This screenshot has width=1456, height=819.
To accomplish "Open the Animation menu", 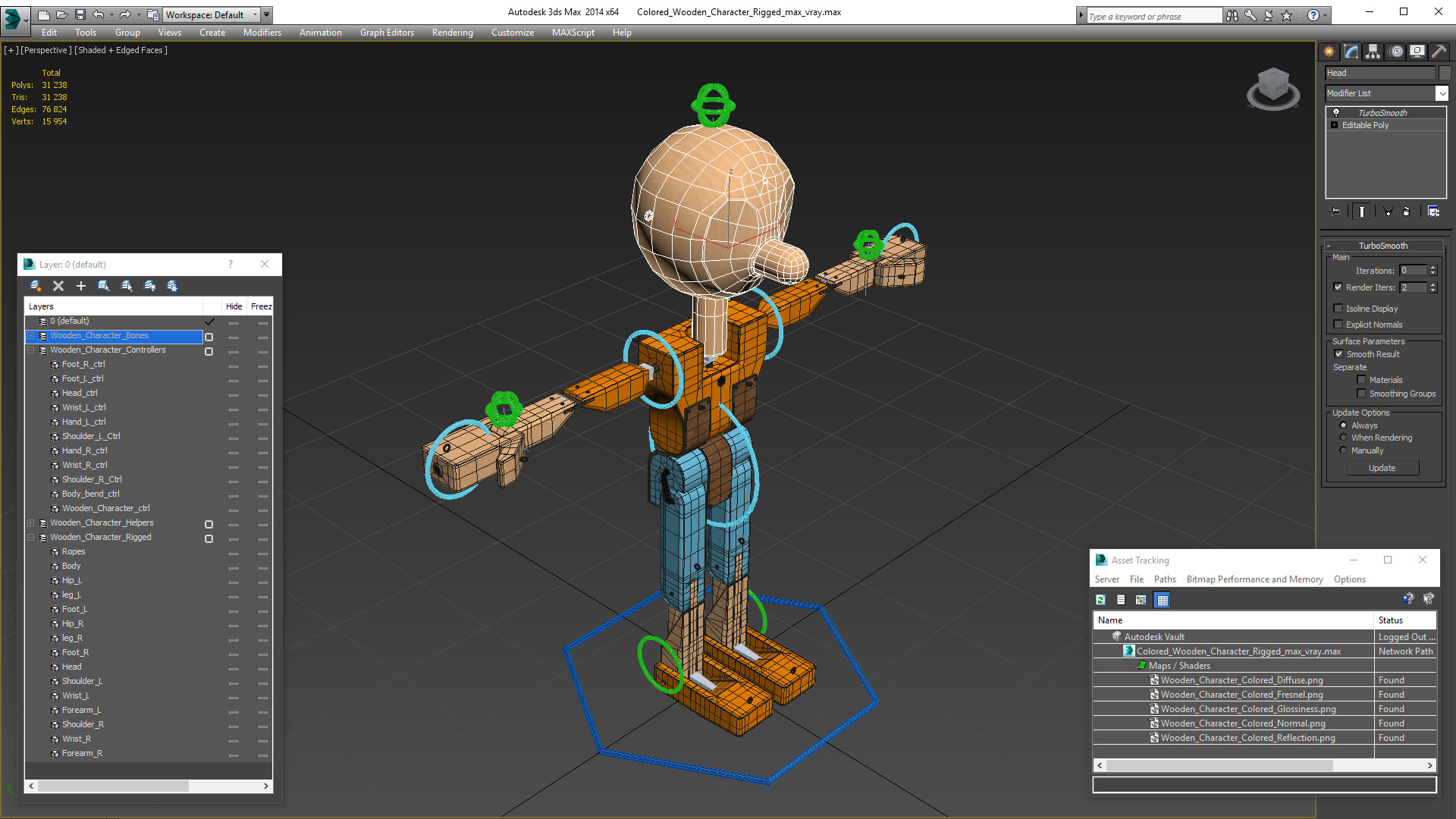I will [320, 33].
